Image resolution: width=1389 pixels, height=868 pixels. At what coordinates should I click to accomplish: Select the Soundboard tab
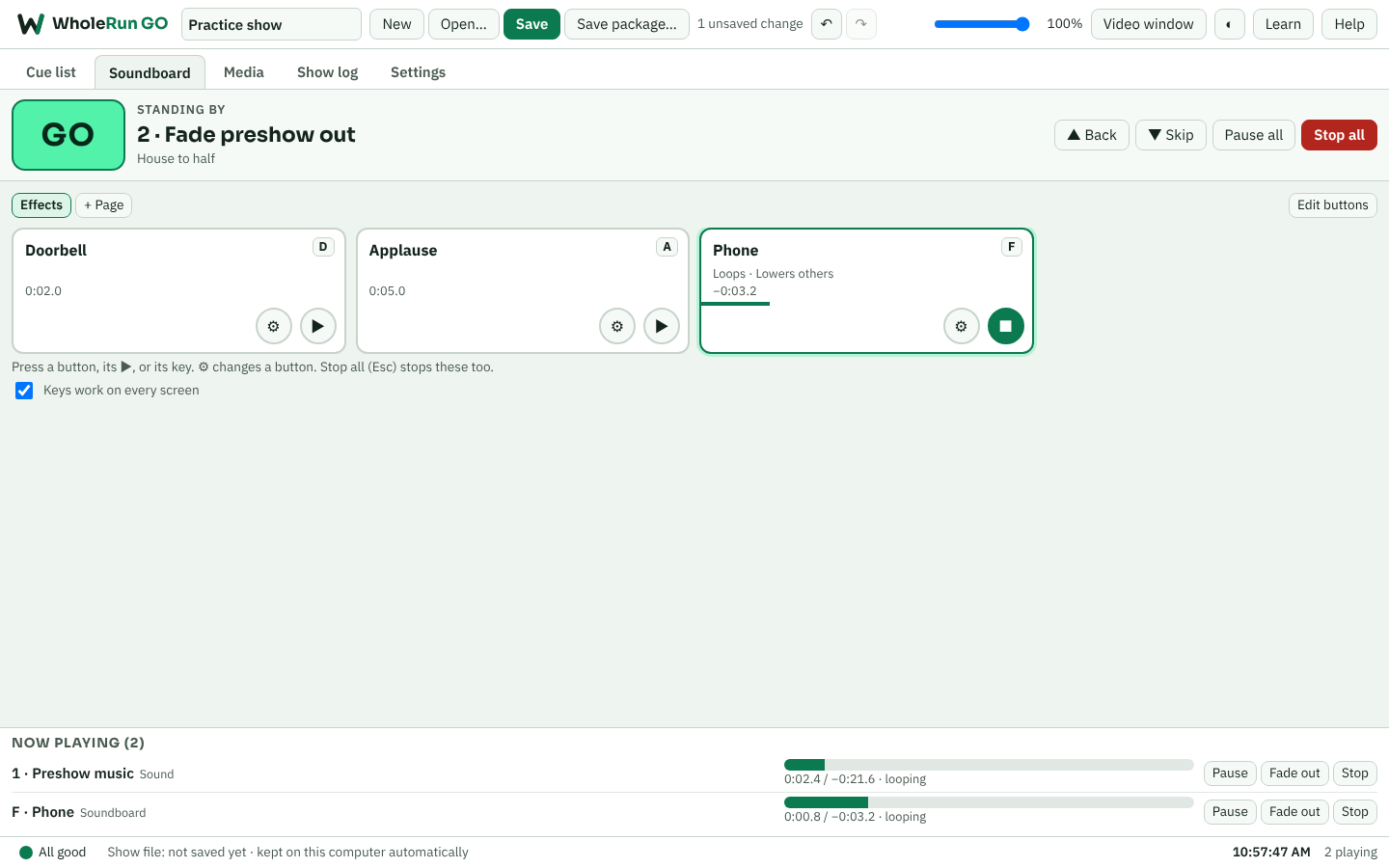(150, 72)
